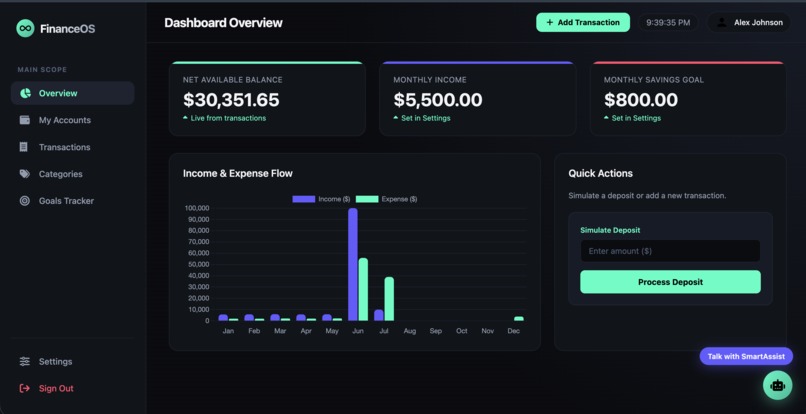Click the $30,351.65 balance value
Screen dimensions: 806x414
[x=231, y=100]
